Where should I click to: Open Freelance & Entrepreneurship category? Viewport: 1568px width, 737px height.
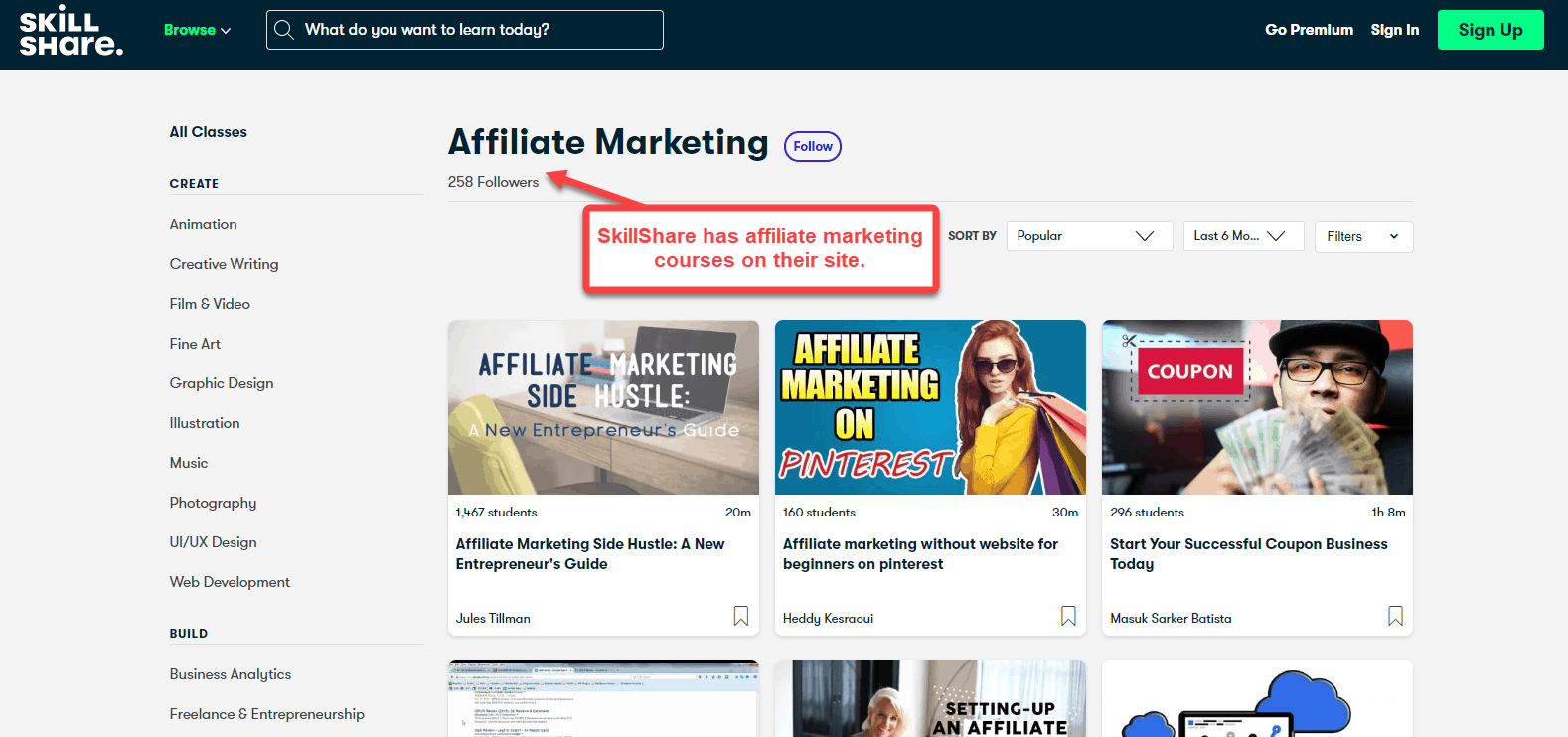pyautogui.click(x=266, y=714)
